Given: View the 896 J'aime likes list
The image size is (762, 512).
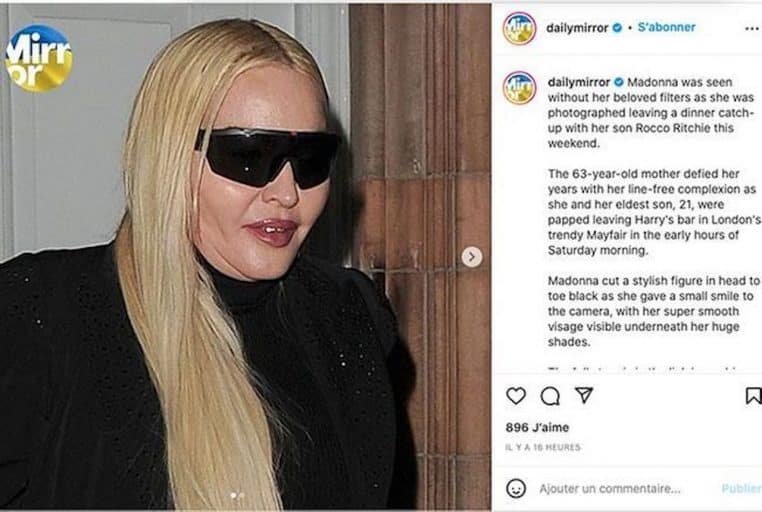Looking at the screenshot, I should pyautogui.click(x=537, y=427).
